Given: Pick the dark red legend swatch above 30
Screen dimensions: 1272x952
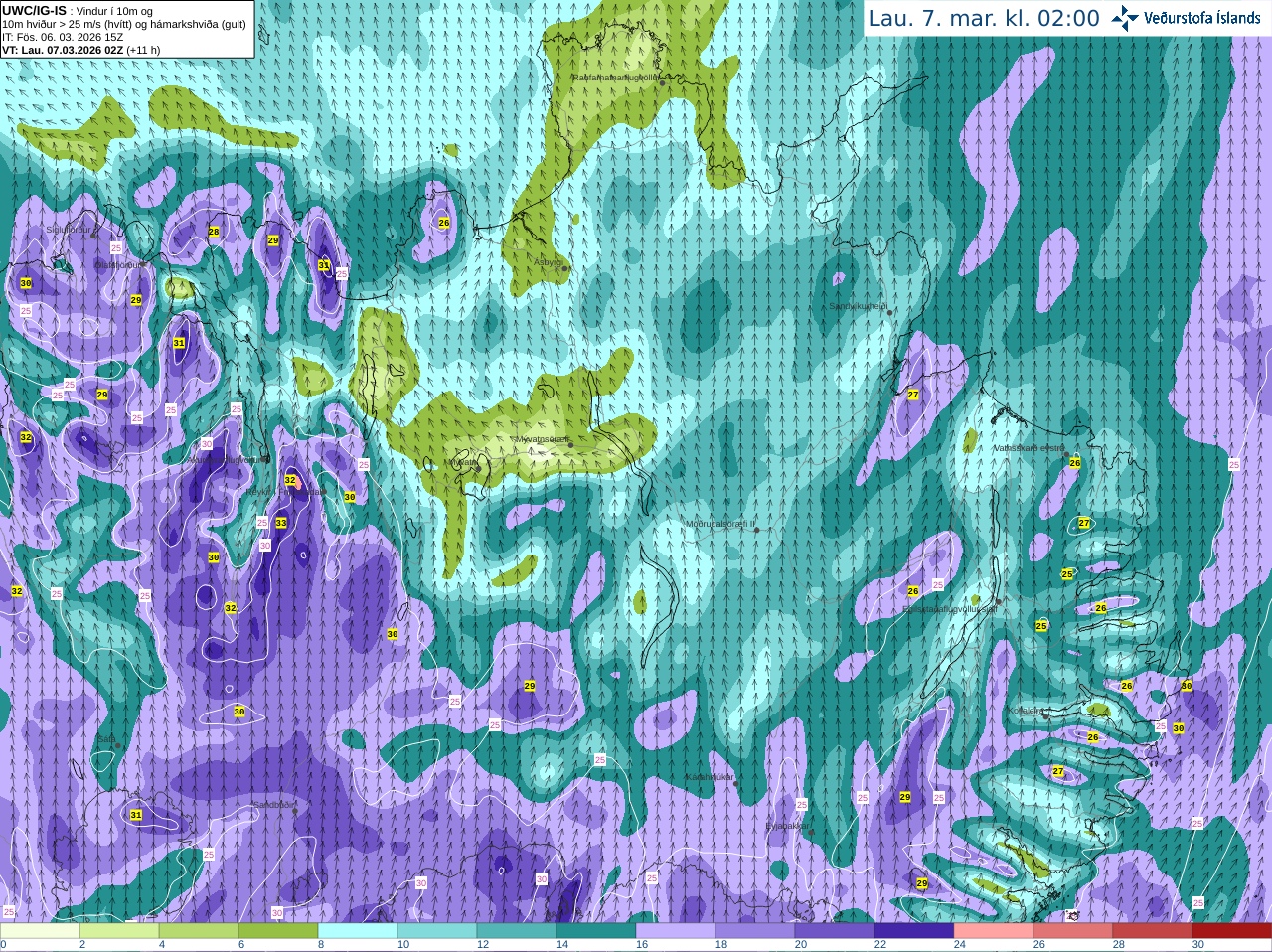Looking at the screenshot, I should pyautogui.click(x=1232, y=931).
